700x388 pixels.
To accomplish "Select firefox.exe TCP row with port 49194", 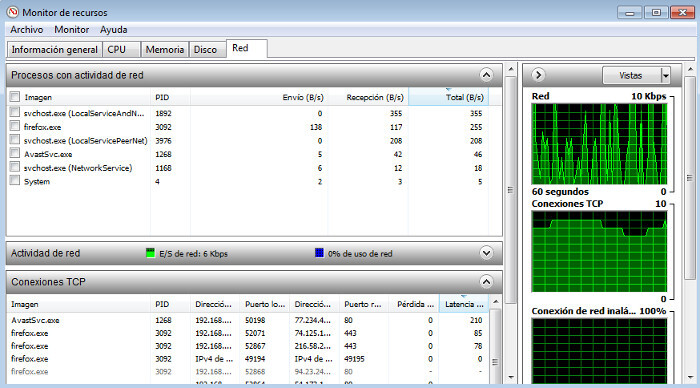I will (x=248, y=359).
